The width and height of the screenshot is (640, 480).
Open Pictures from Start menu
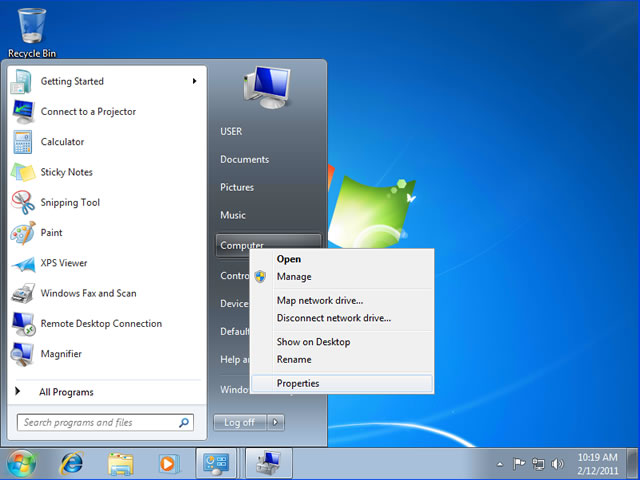237,187
